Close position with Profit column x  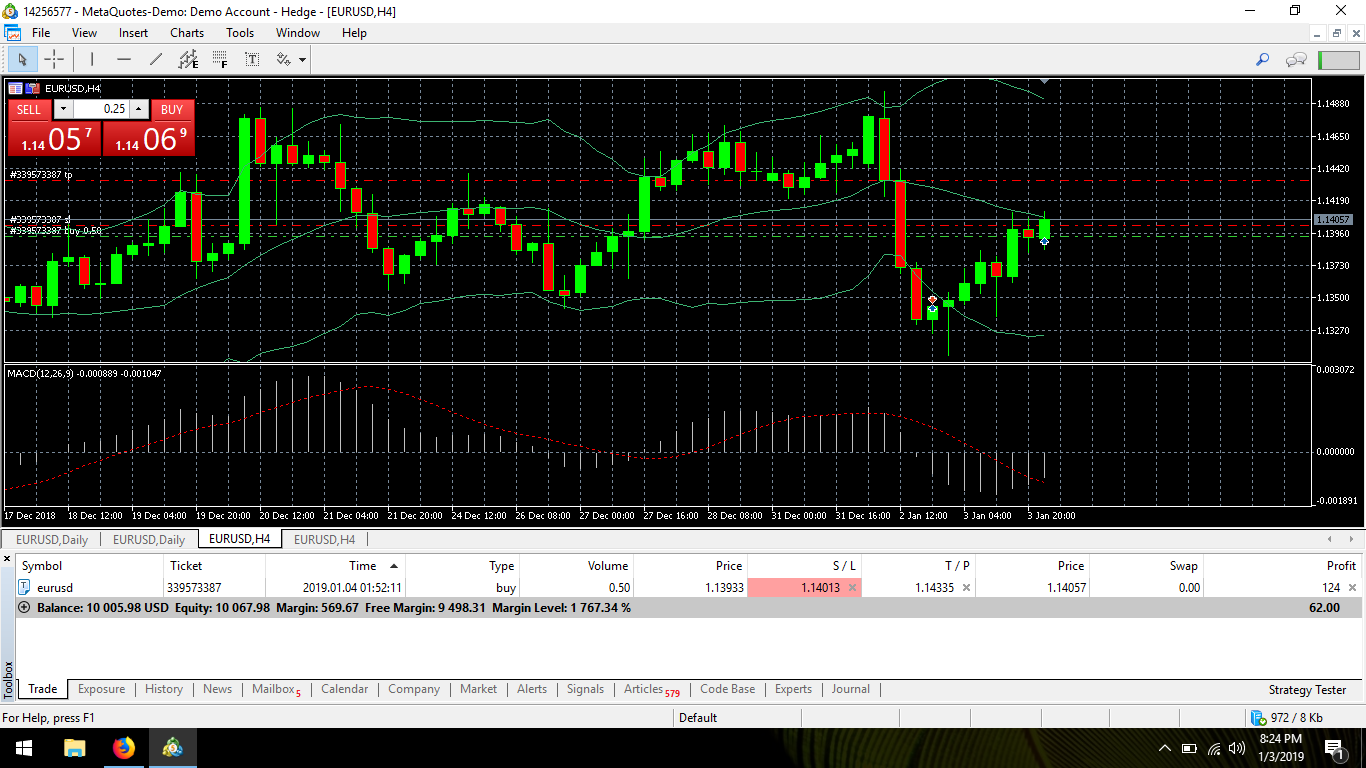(1353, 588)
